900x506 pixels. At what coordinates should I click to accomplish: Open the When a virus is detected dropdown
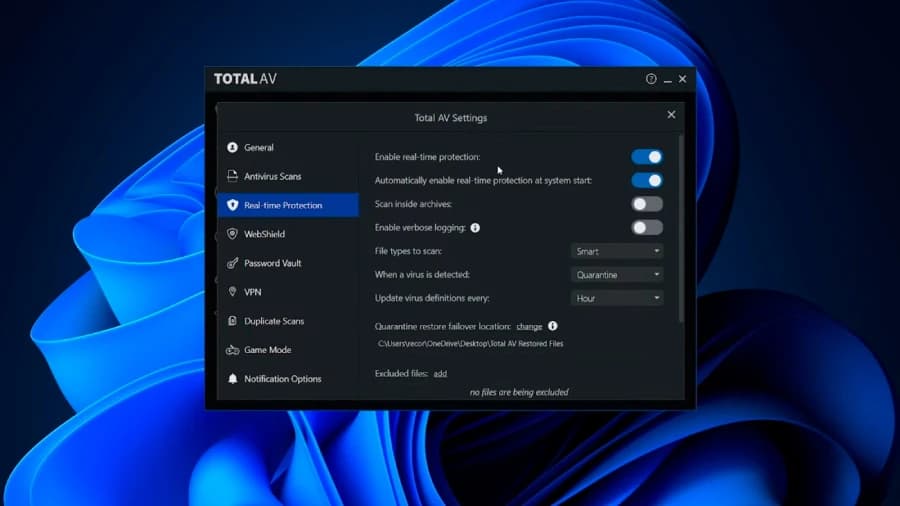617,275
